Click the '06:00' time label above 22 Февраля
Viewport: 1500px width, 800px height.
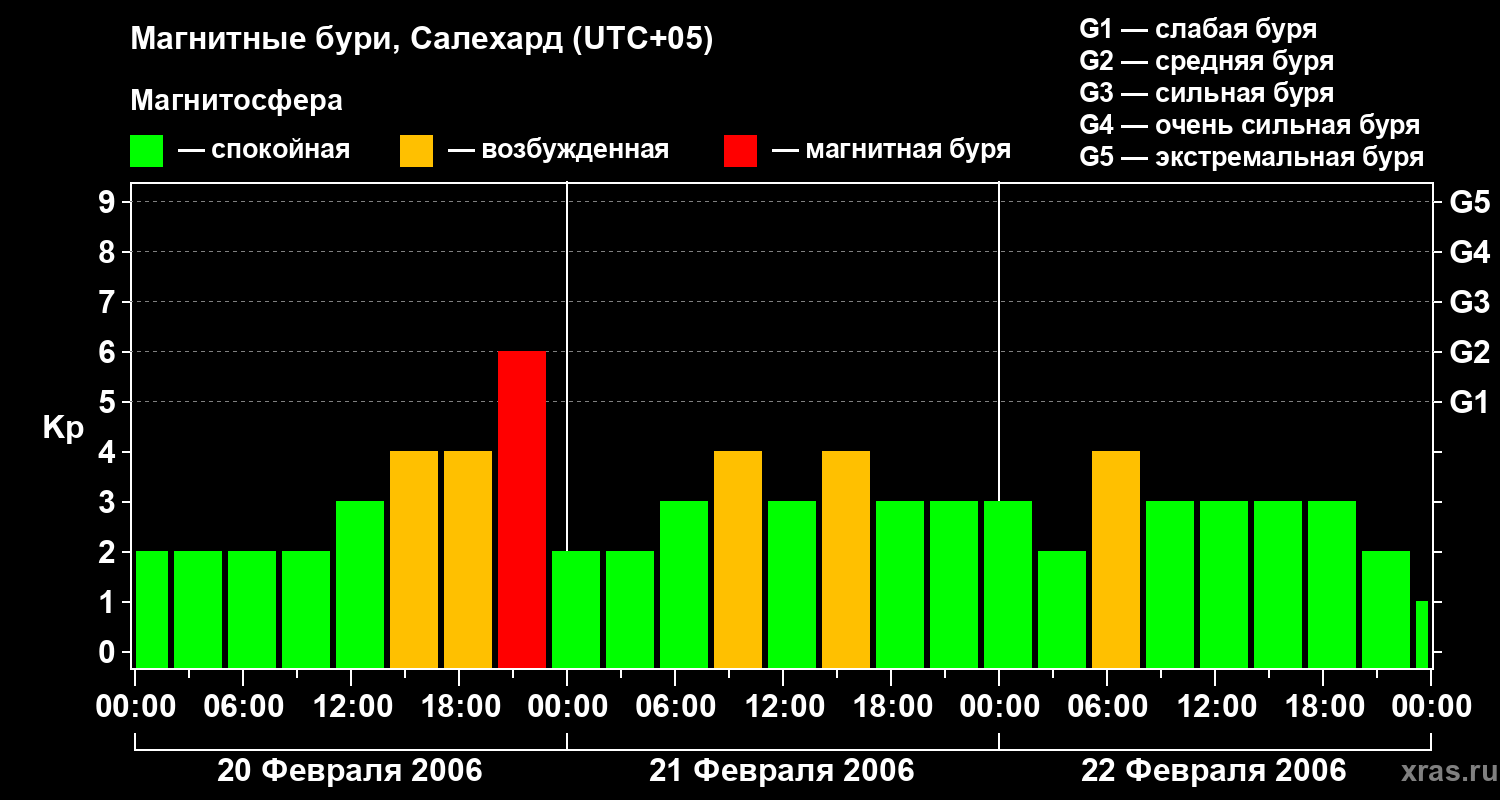(1107, 707)
